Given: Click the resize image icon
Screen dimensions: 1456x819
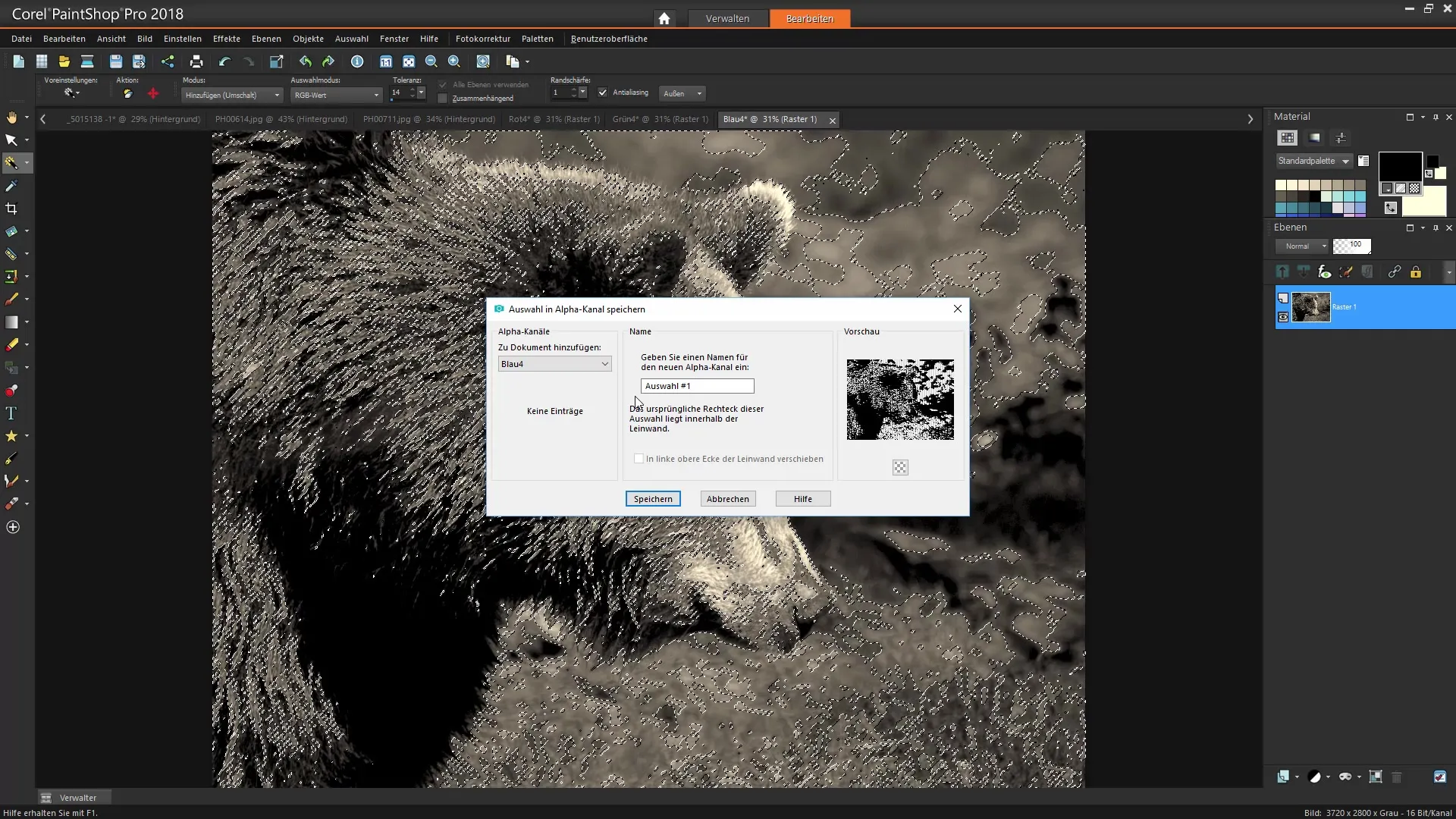Looking at the screenshot, I should tap(276, 61).
